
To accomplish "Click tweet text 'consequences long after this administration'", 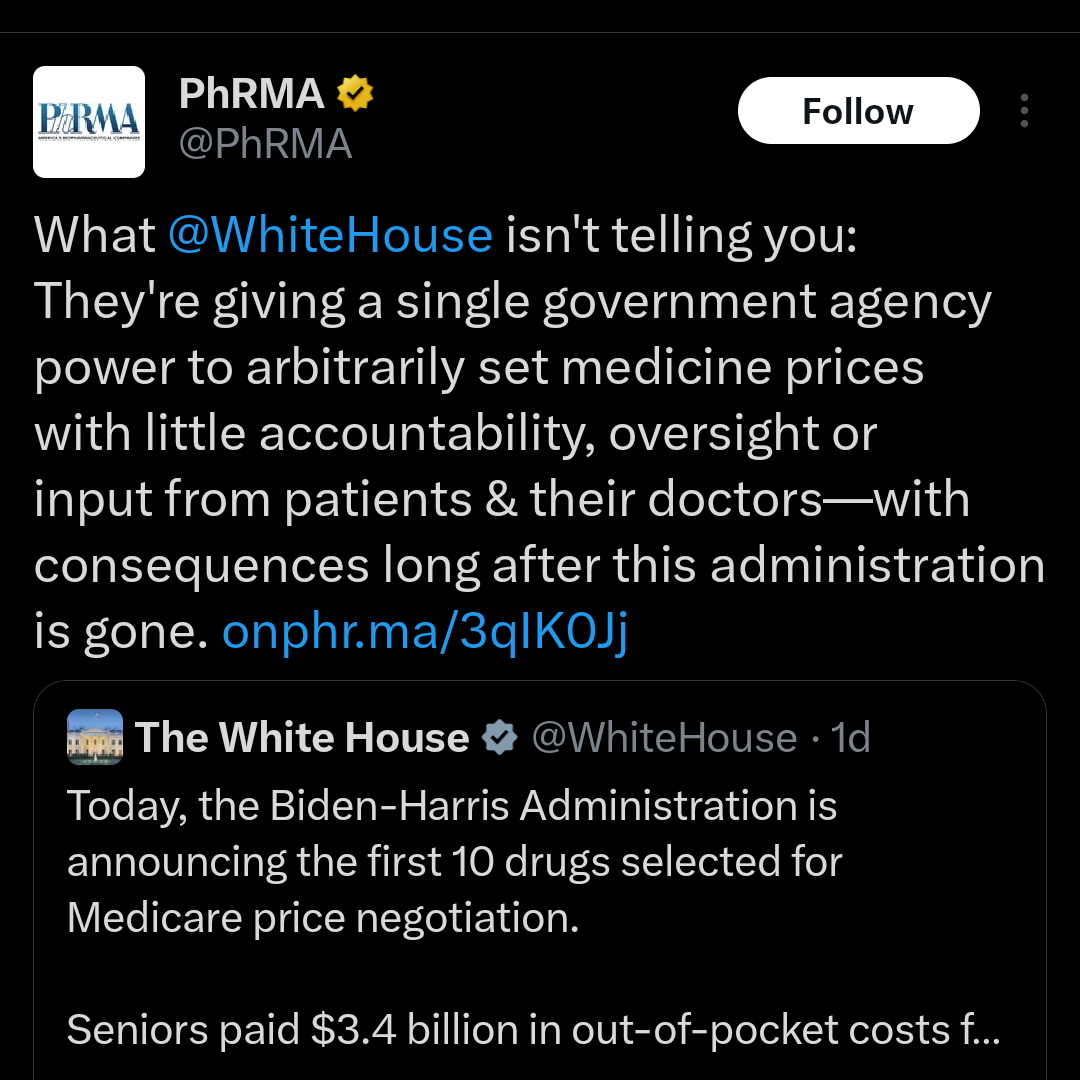I will click(539, 565).
